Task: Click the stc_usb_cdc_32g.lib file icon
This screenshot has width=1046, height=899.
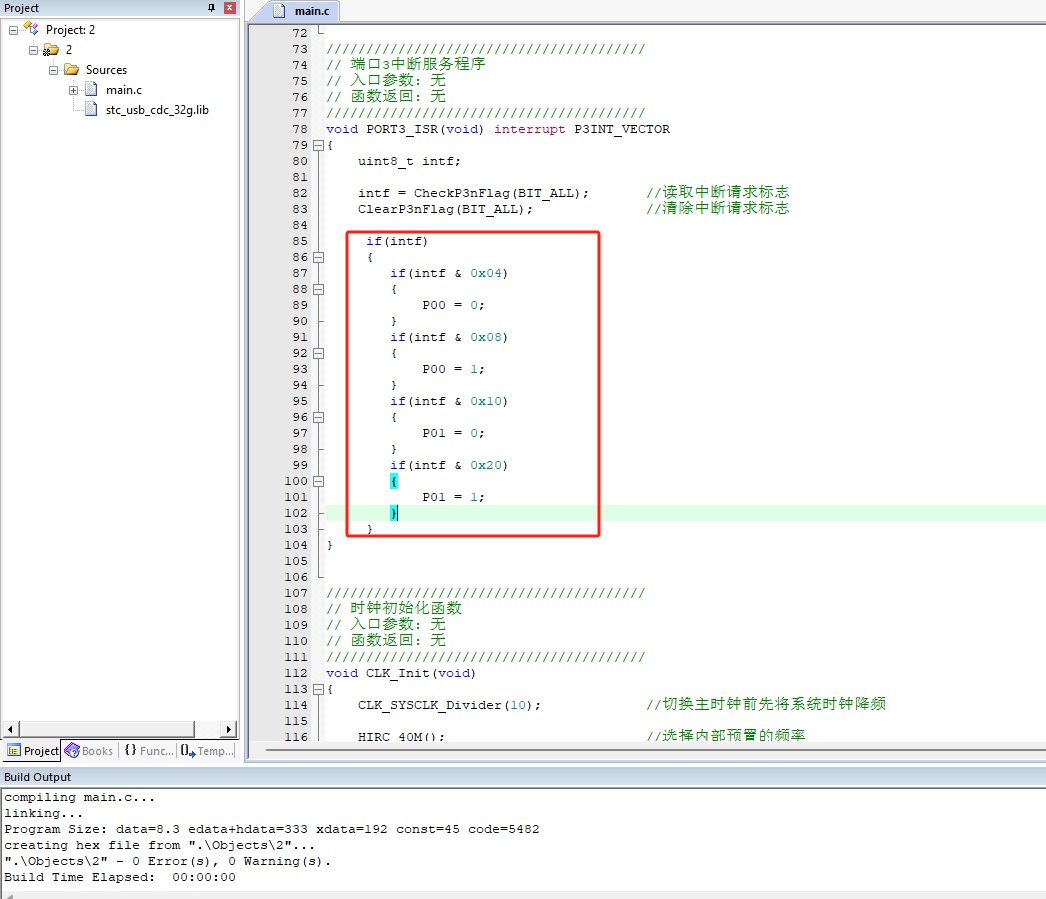Action: [x=91, y=109]
